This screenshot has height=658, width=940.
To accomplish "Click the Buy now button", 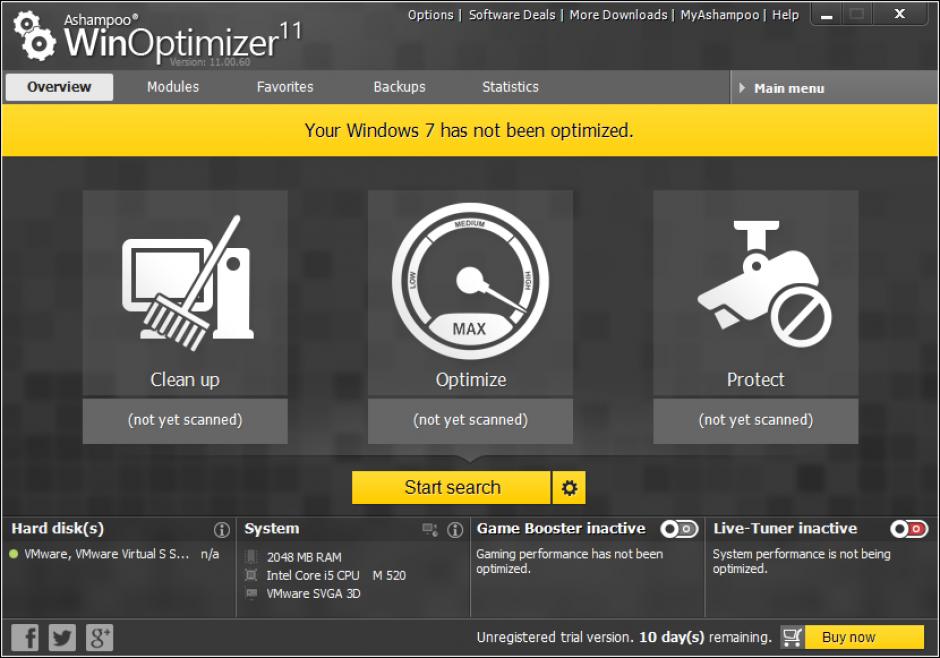I will (864, 637).
